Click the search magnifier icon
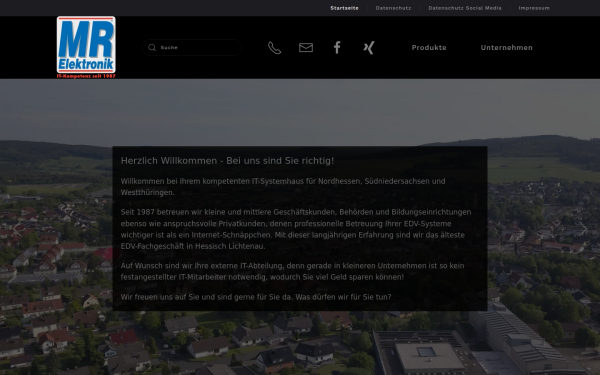The image size is (600, 375). coord(152,47)
